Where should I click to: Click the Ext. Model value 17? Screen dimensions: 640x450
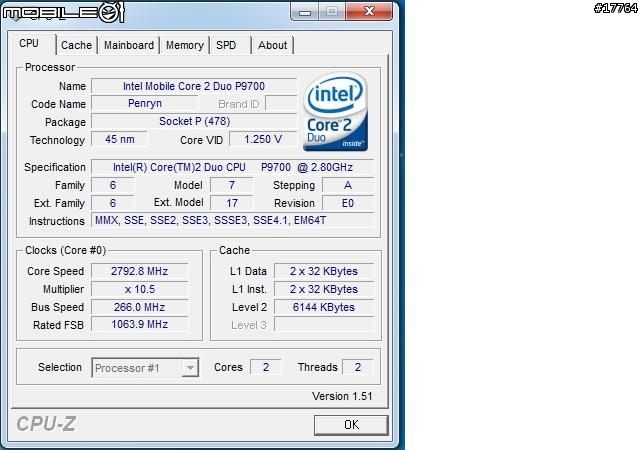231,203
